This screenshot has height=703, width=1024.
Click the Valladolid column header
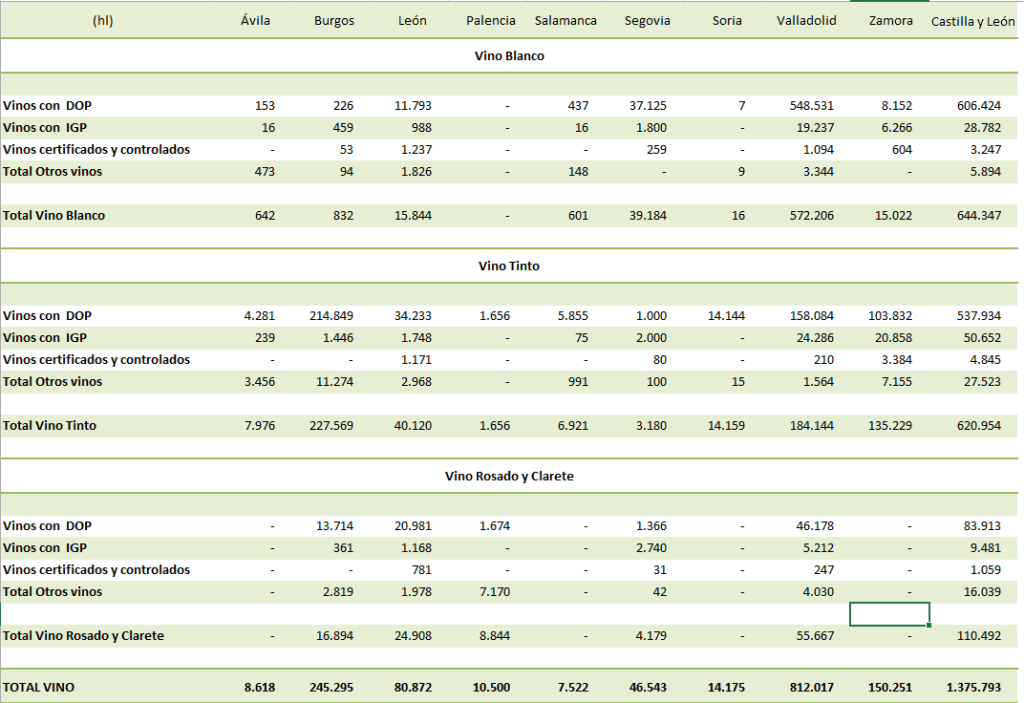coord(806,21)
